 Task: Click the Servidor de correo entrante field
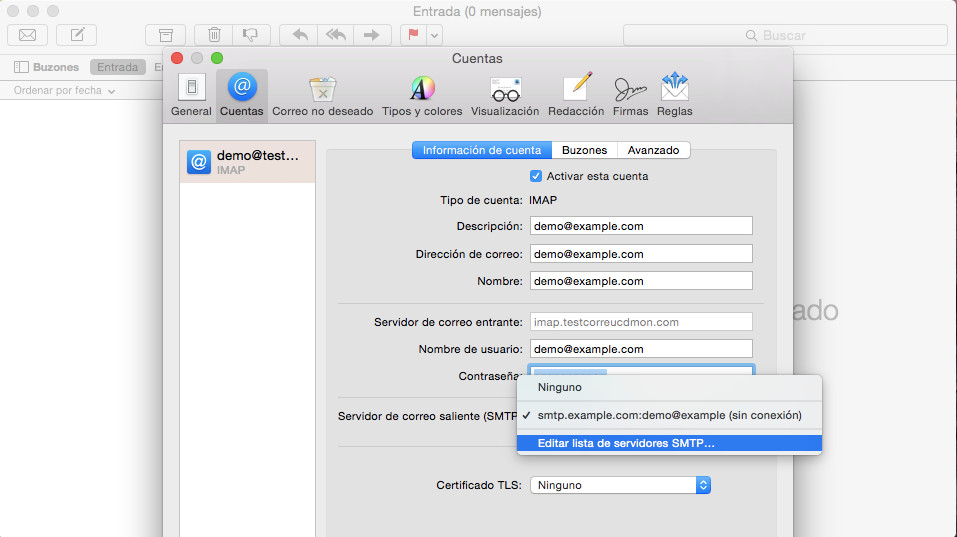[641, 322]
